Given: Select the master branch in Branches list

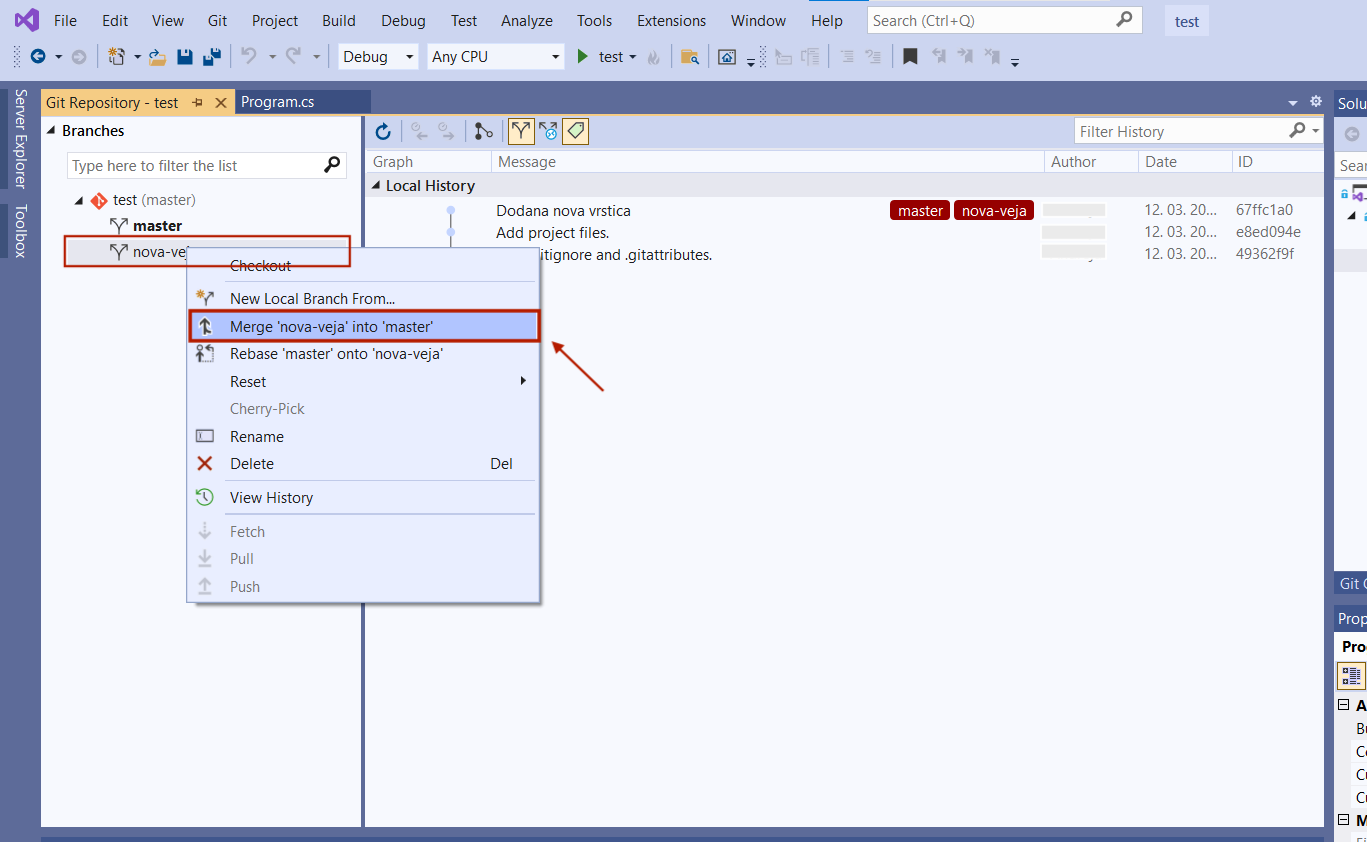Looking at the screenshot, I should [157, 226].
